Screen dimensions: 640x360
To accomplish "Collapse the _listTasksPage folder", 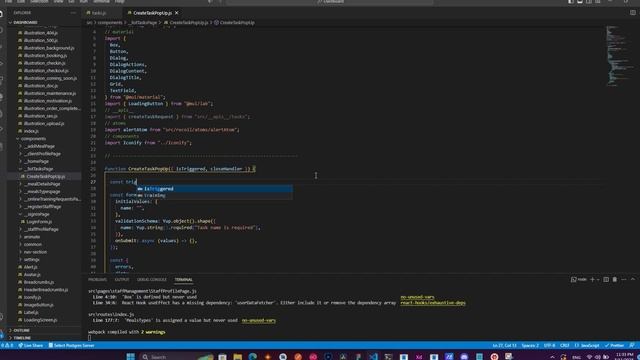I will point(40,169).
